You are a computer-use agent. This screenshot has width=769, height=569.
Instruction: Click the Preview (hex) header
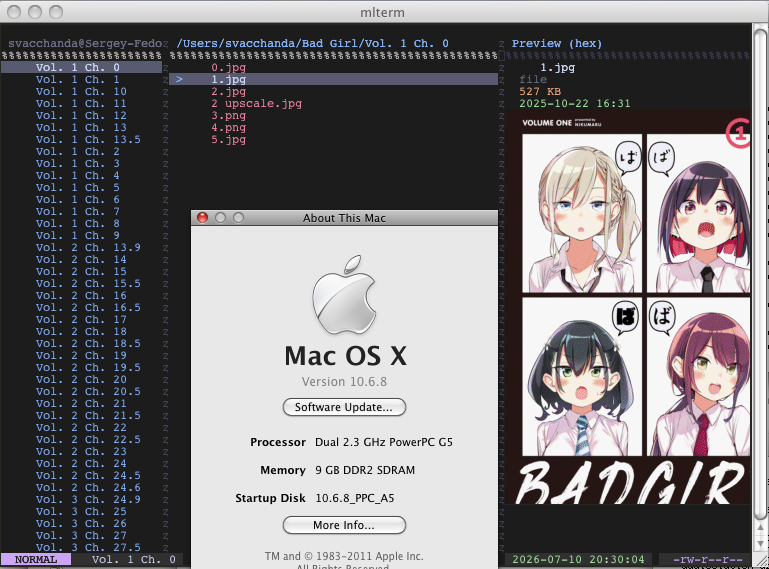pos(557,43)
